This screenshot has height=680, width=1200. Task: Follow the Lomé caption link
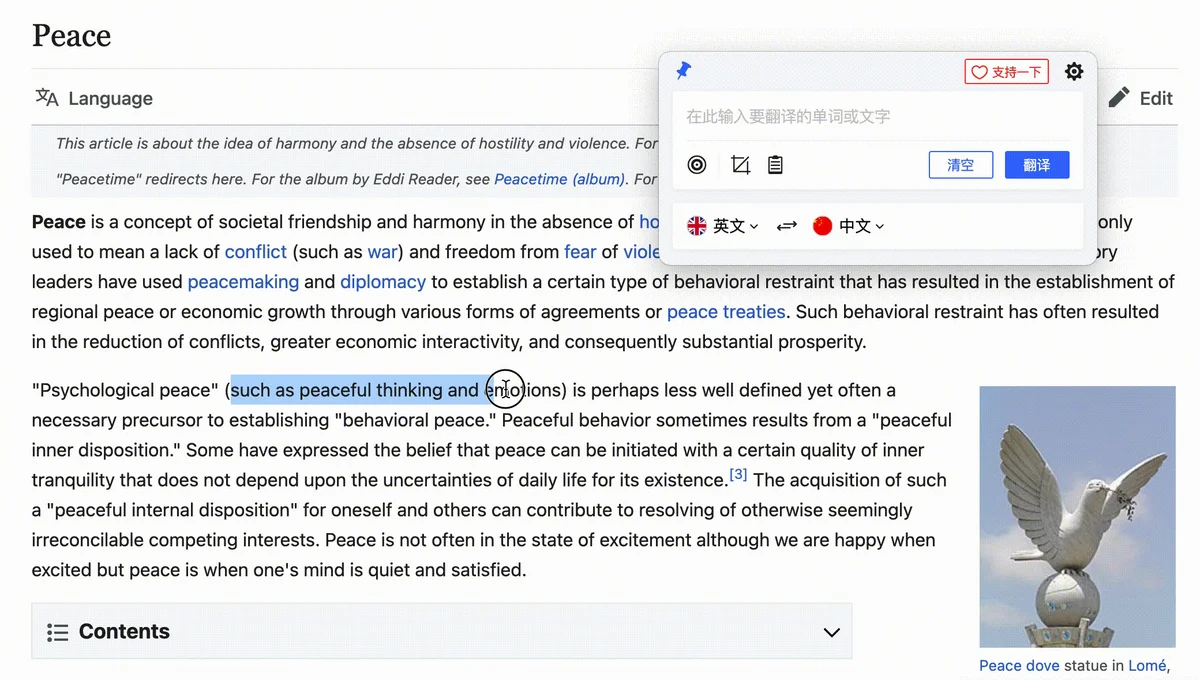click(x=1147, y=666)
